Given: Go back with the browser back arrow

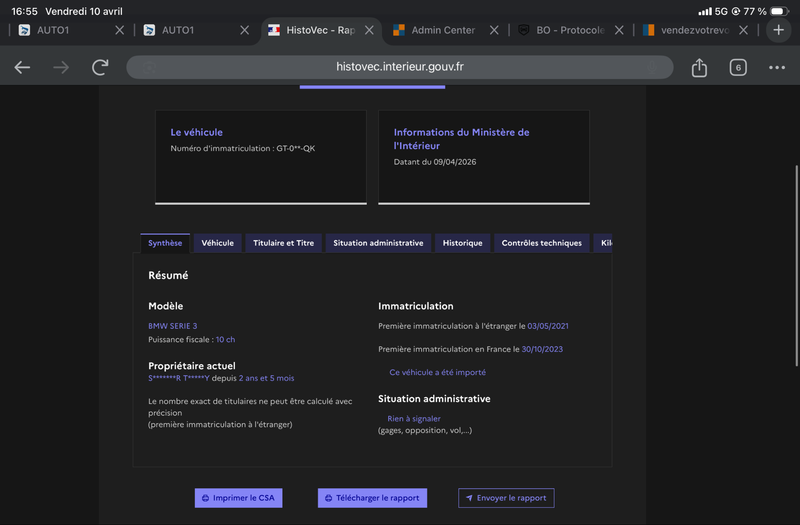Looking at the screenshot, I should tap(22, 67).
